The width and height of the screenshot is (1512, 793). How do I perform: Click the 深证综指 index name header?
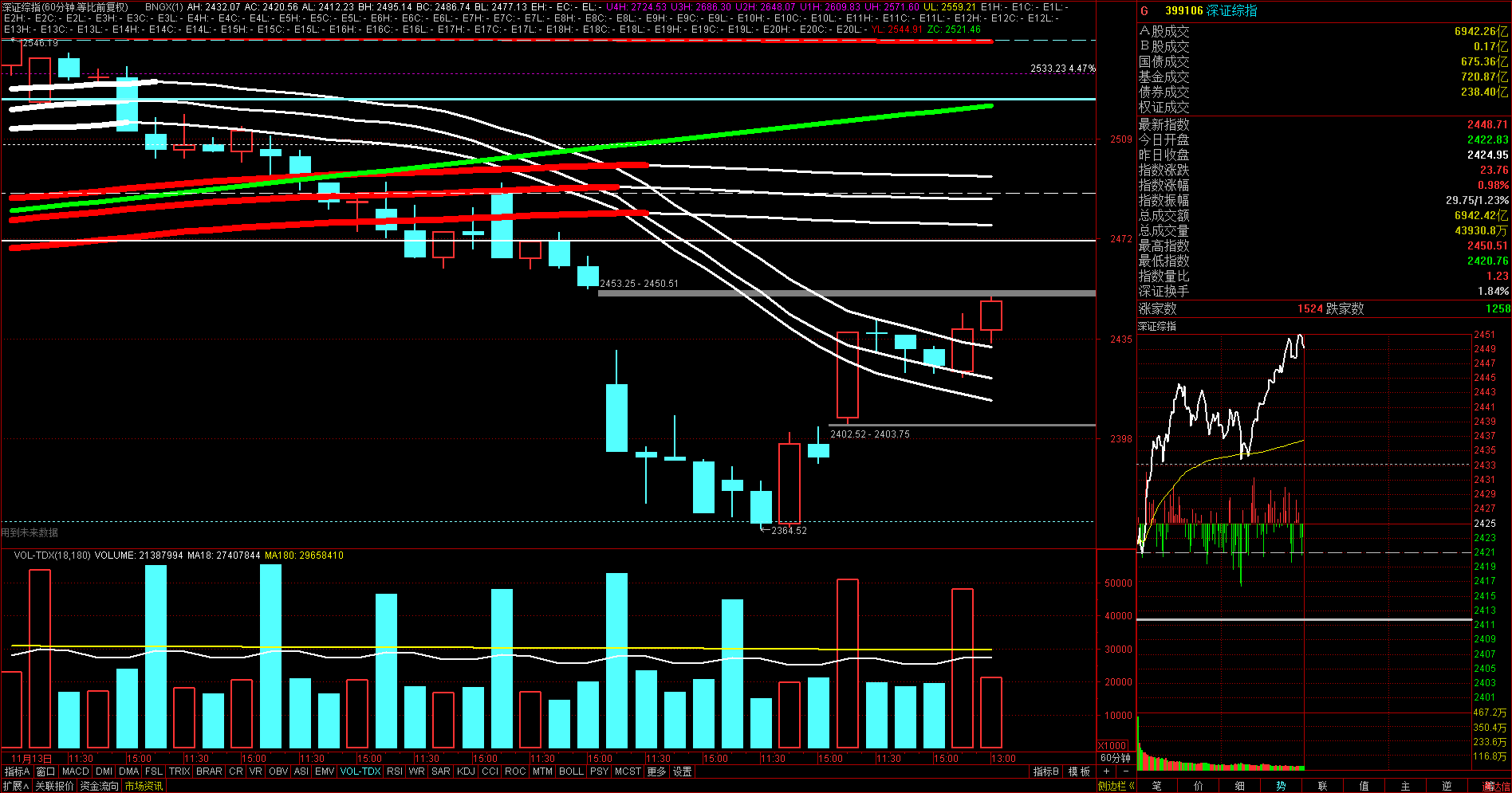tap(1231, 10)
